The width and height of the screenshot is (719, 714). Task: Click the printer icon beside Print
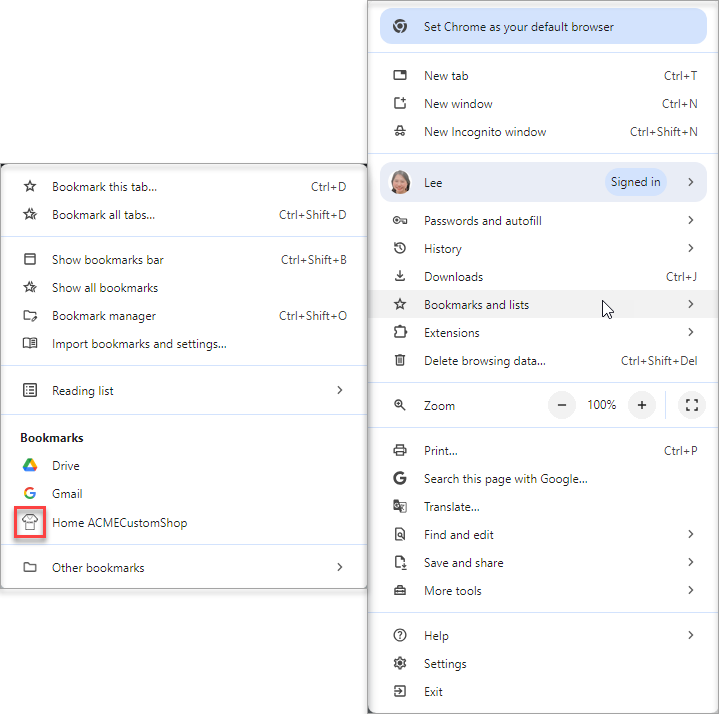coord(400,451)
